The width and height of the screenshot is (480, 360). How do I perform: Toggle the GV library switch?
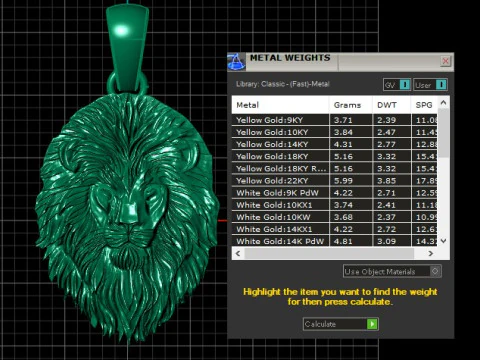pyautogui.click(x=397, y=85)
